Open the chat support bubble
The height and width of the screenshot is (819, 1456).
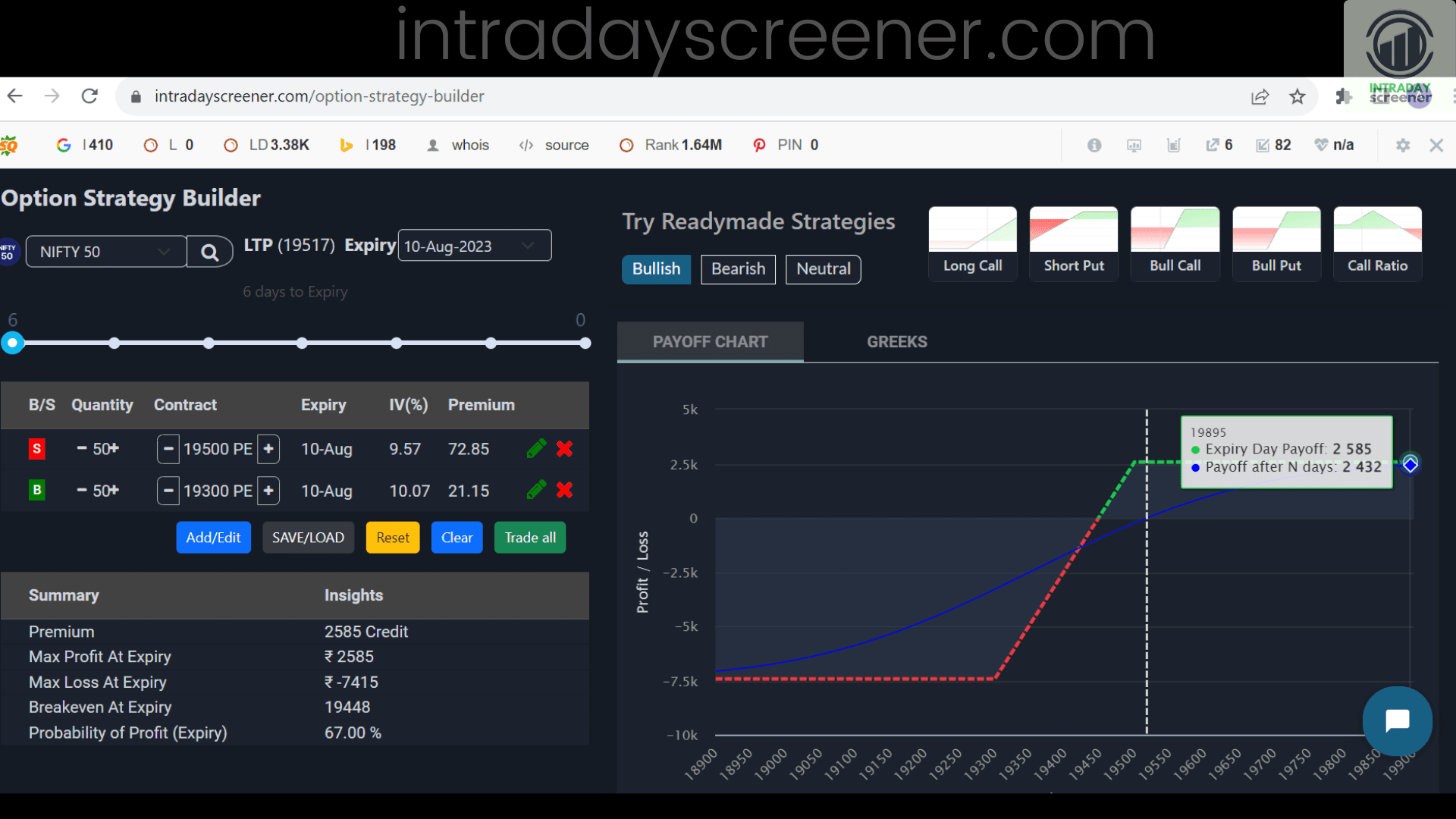pos(1397,720)
